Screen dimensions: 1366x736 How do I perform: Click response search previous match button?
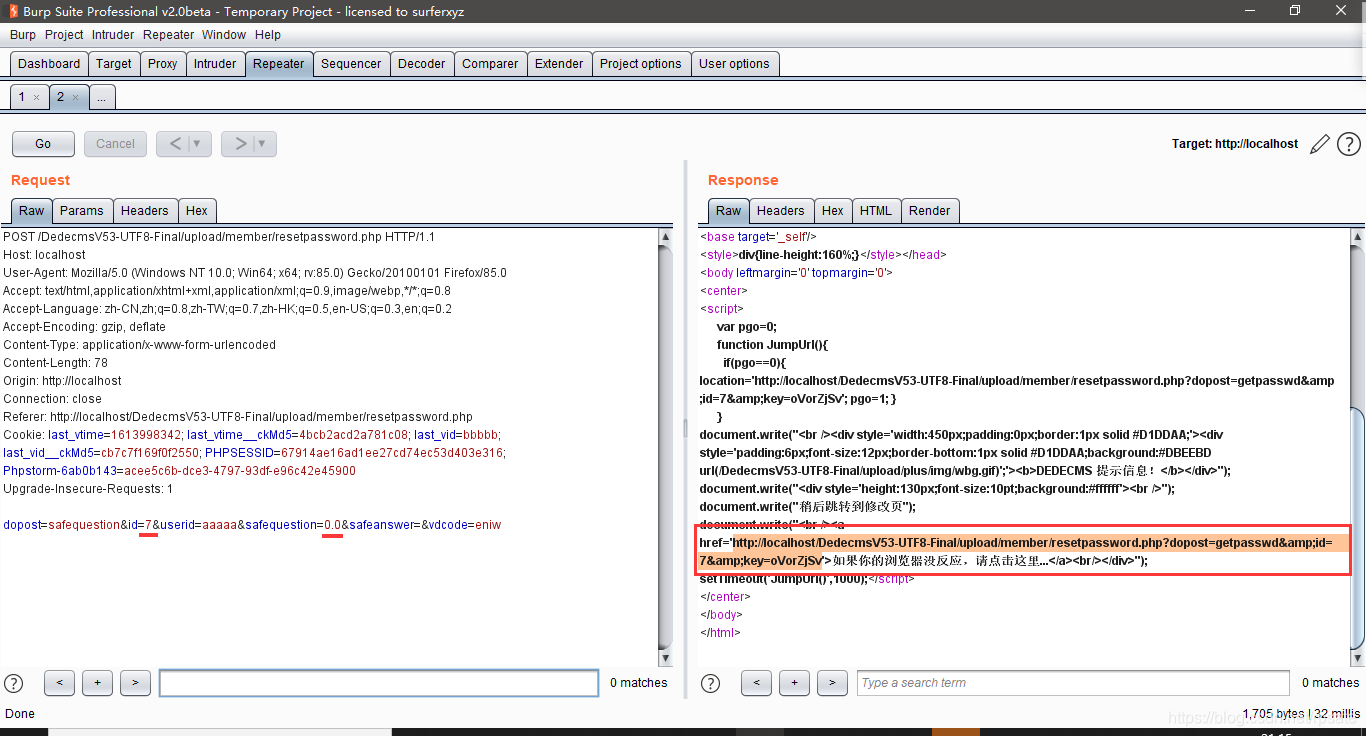(756, 683)
